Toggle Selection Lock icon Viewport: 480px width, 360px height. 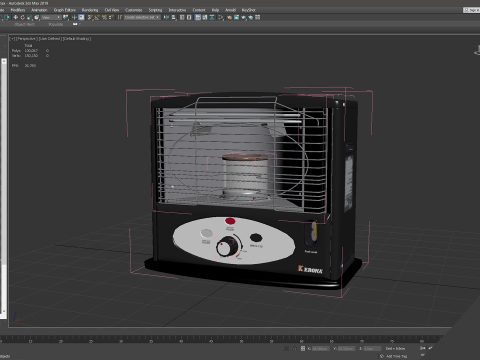[295, 349]
